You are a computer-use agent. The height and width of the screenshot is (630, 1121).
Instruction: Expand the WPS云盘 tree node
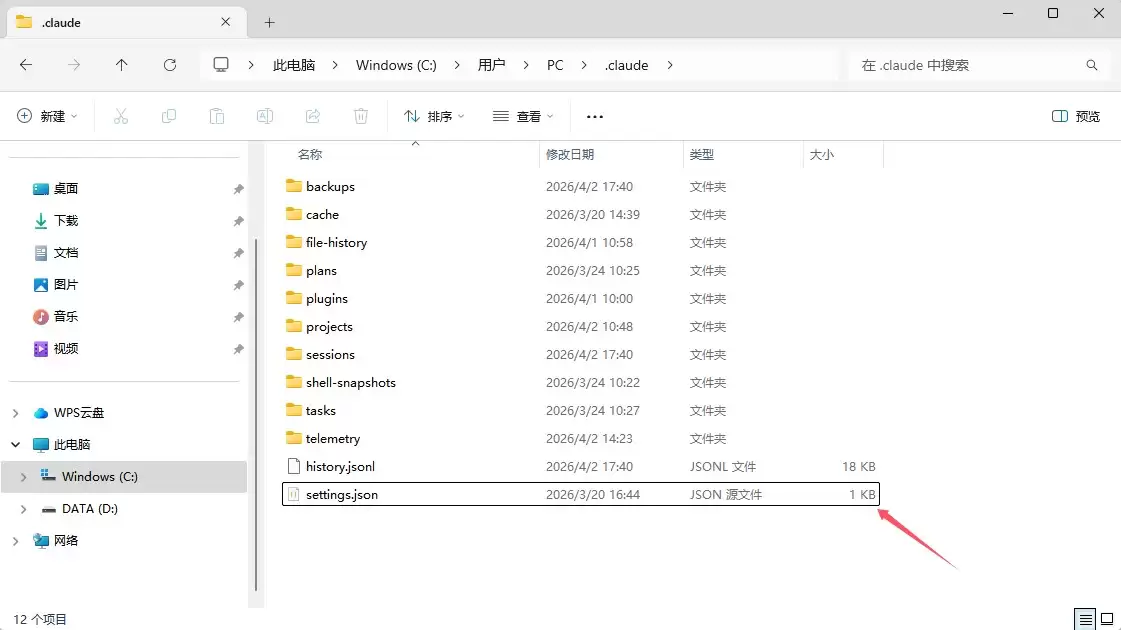16,413
